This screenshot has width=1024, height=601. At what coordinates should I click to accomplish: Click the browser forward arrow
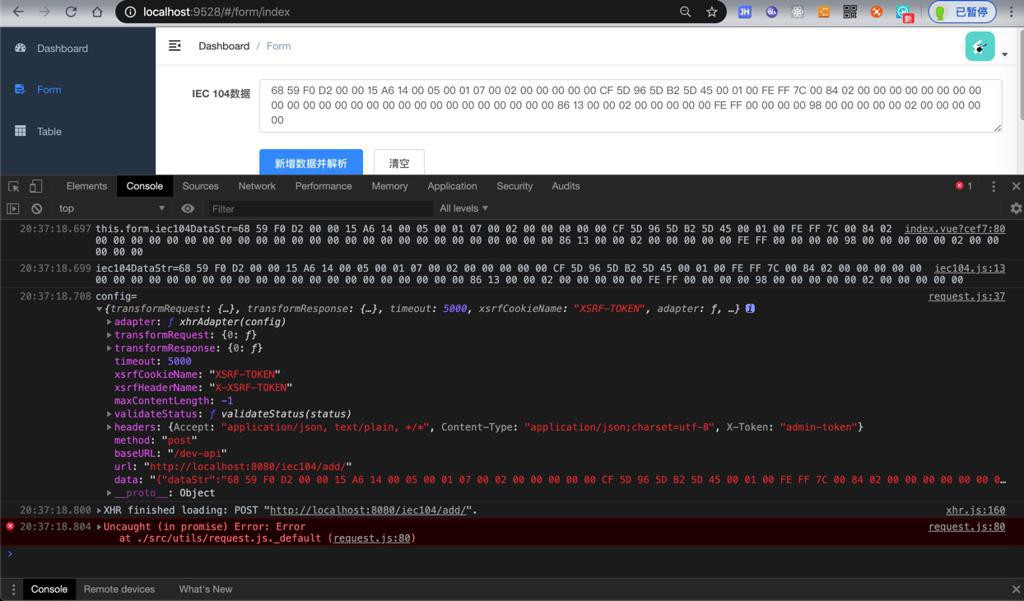tap(44, 12)
